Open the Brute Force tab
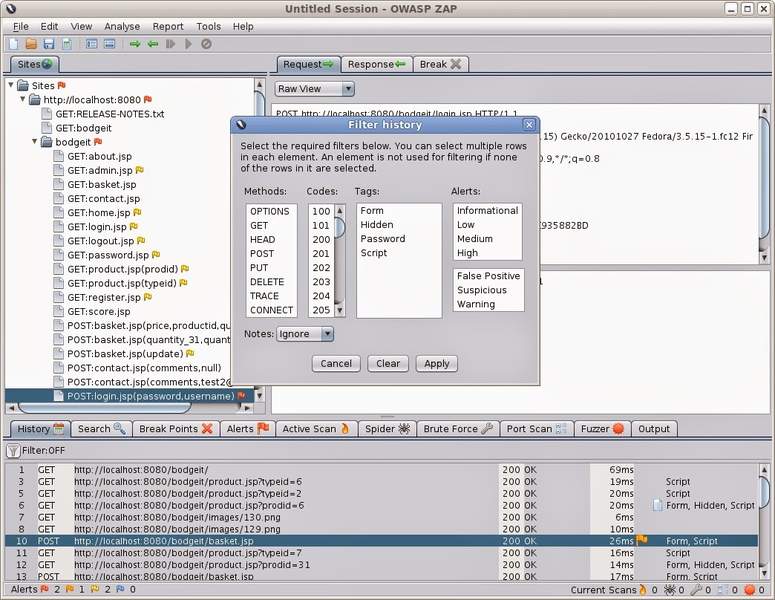The width and height of the screenshot is (775, 600). (458, 429)
